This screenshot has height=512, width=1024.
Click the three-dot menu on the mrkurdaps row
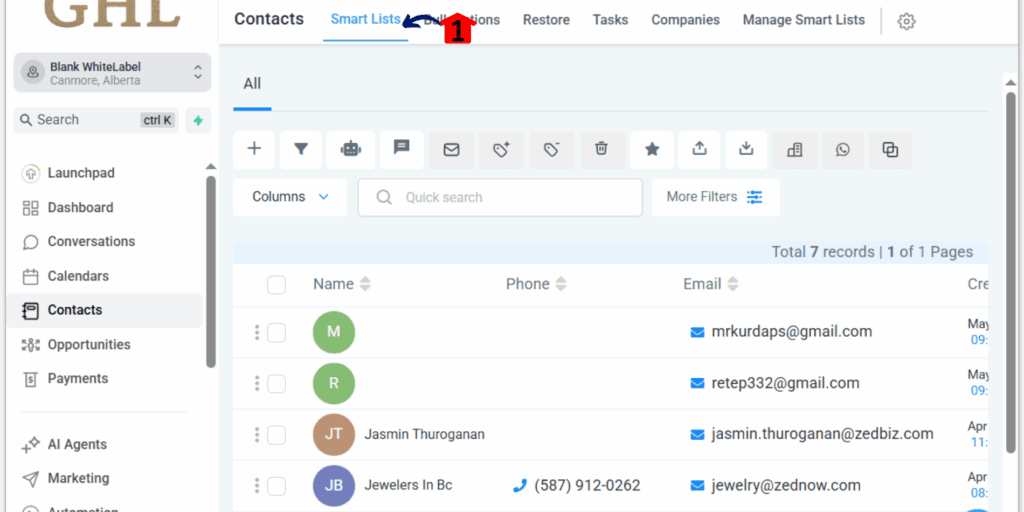point(257,332)
